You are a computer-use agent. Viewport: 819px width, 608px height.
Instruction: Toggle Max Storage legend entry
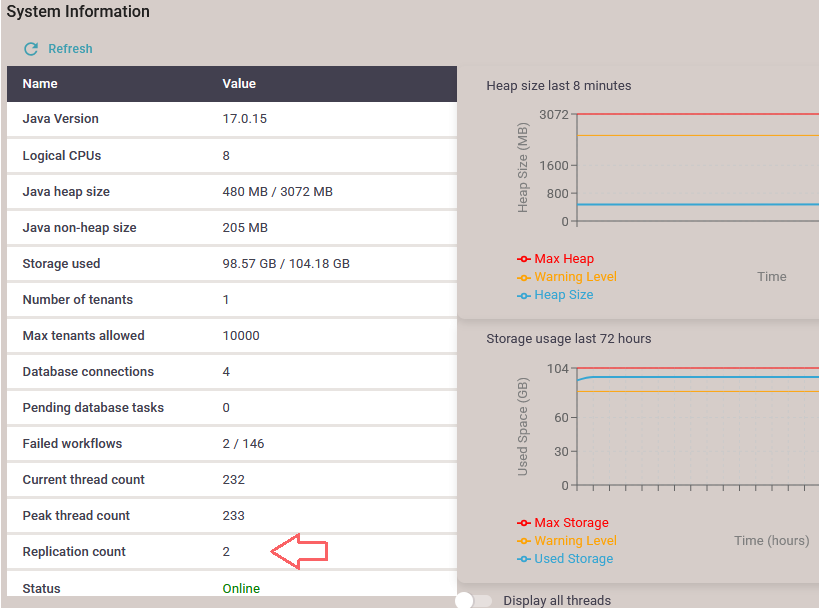[x=563, y=522]
